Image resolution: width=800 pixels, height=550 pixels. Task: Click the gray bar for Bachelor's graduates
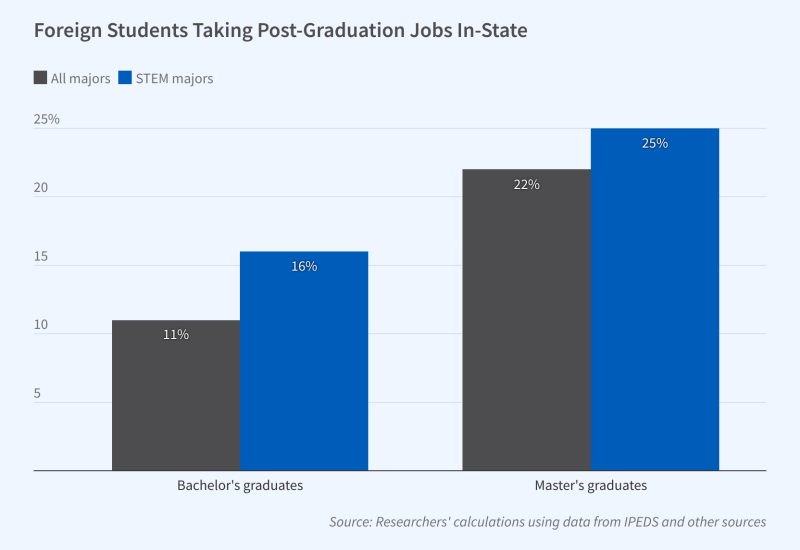pyautogui.click(x=176, y=400)
